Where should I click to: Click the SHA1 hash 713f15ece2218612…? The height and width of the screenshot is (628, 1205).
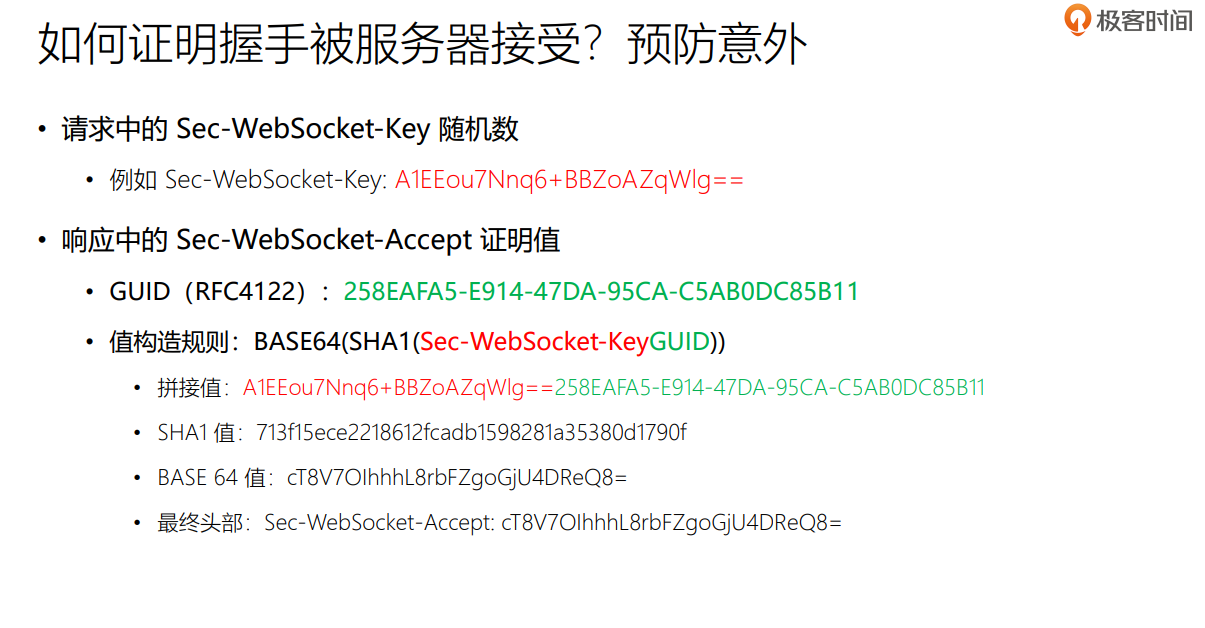coord(471,433)
